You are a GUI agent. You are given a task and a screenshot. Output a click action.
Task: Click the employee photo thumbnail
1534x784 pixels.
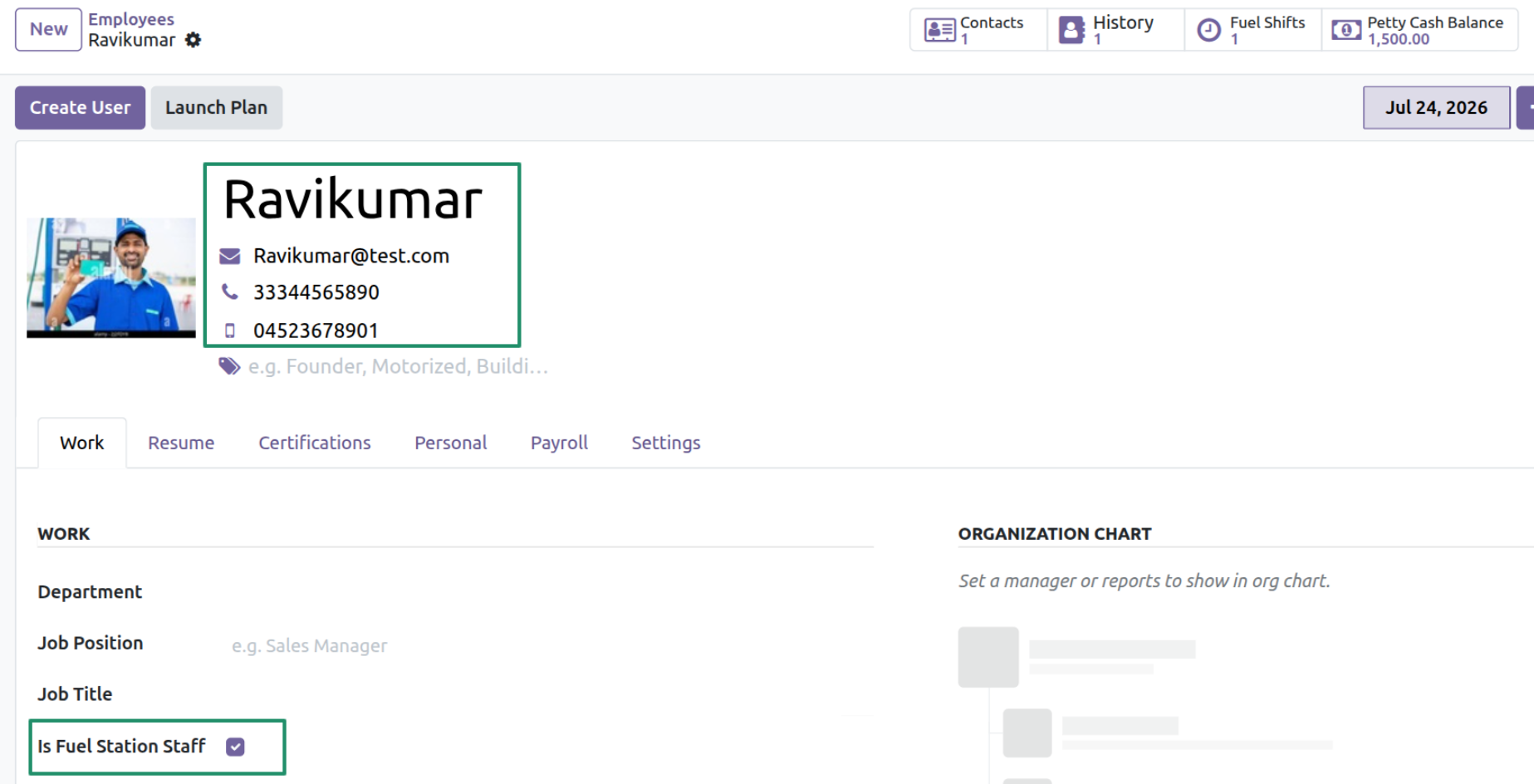111,277
